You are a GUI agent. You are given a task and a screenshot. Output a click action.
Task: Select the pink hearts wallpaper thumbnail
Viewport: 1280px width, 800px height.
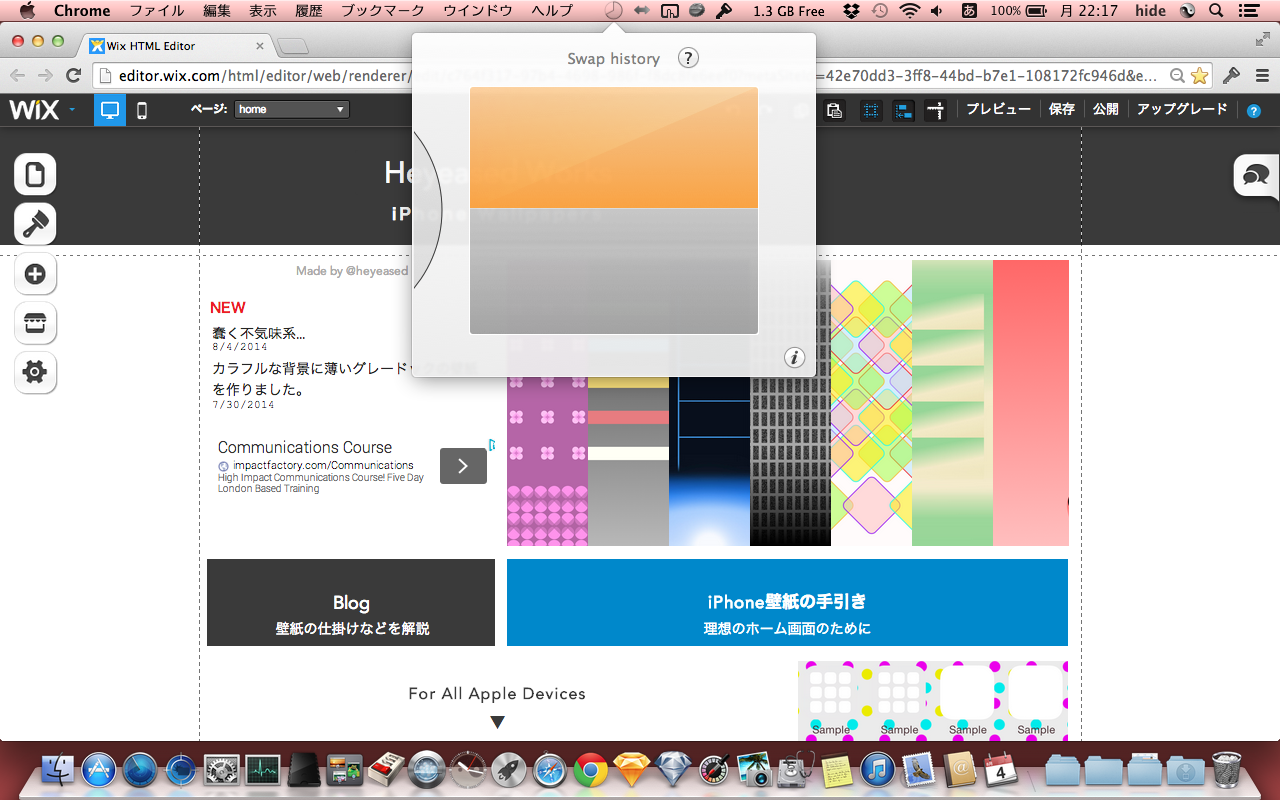coord(547,462)
